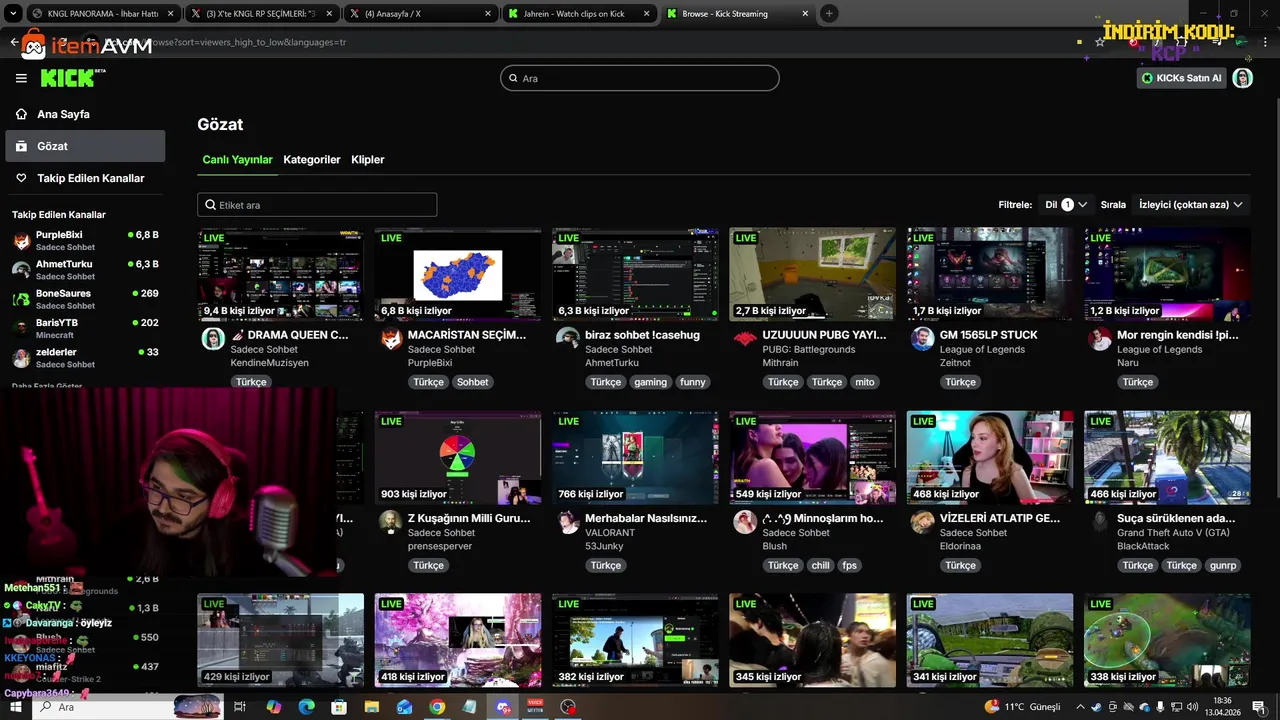Click Mithrain's red wing avatar icon
Viewport: 1280px width, 720px height.
pos(745,338)
